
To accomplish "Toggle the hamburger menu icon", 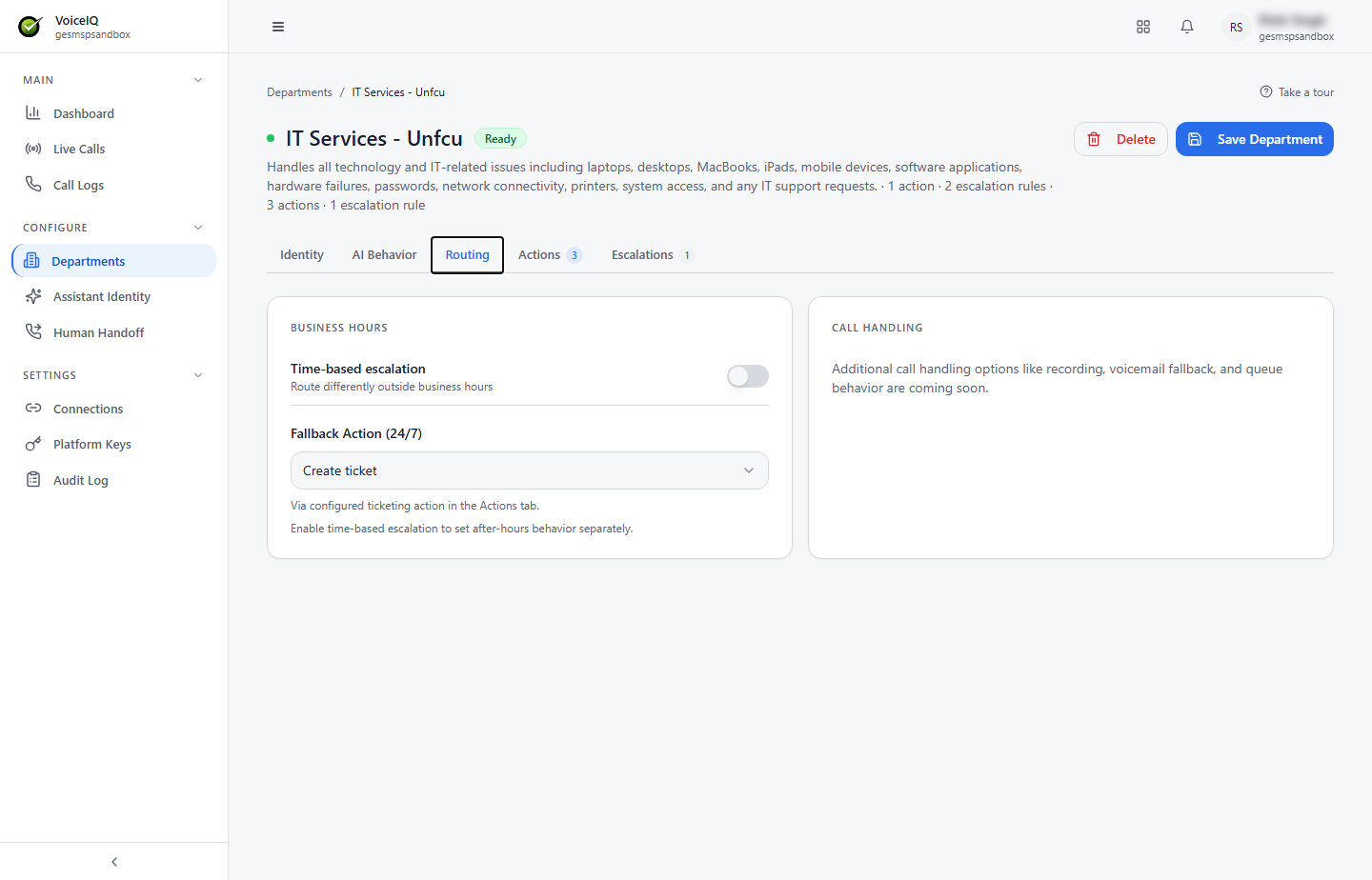I will click(x=278, y=27).
